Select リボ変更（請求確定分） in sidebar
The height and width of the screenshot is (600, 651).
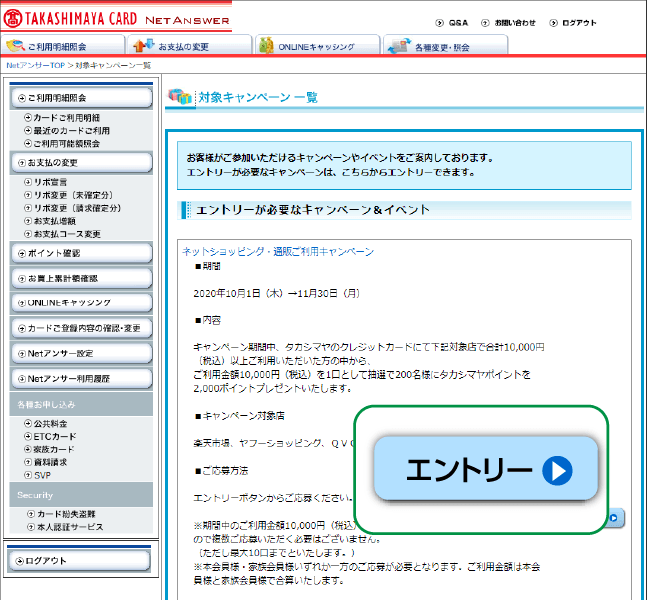(78, 208)
